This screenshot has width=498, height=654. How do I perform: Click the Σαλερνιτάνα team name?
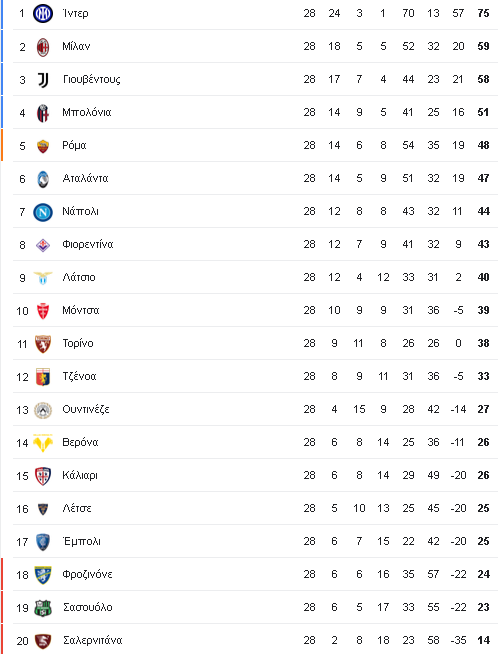click(93, 640)
